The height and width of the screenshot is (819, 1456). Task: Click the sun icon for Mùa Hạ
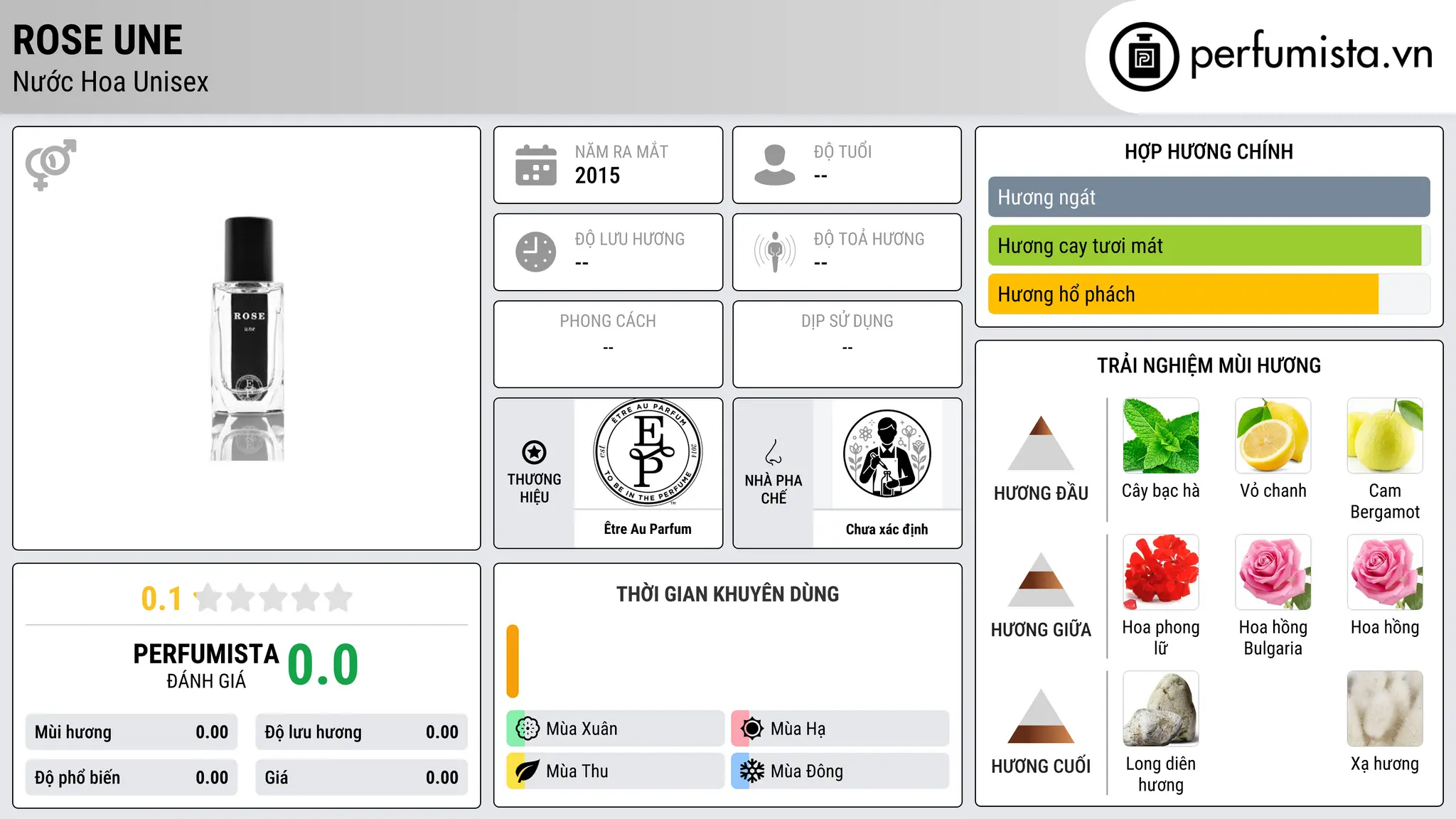(x=752, y=729)
